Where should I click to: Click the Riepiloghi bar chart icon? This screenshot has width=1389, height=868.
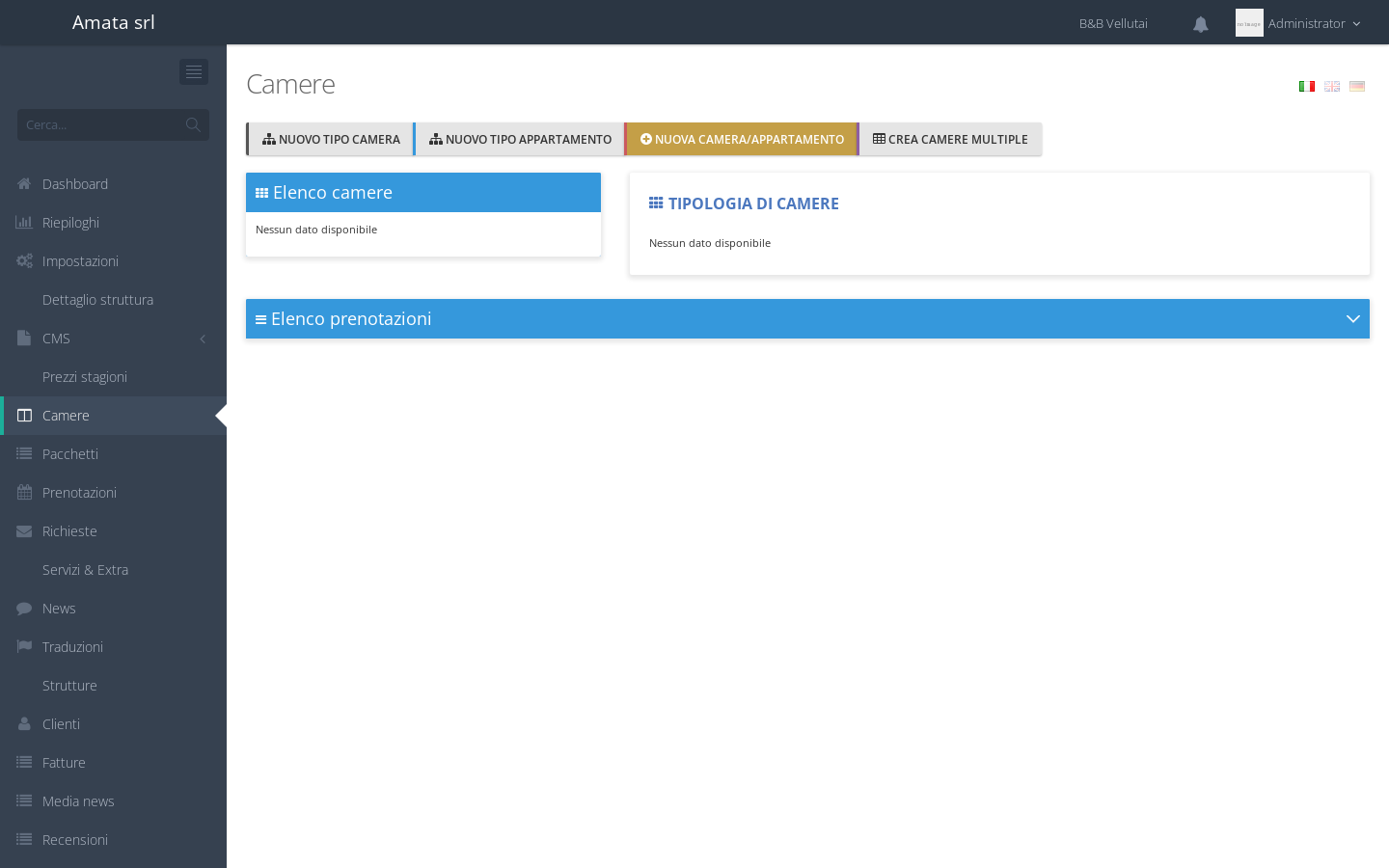click(x=24, y=222)
